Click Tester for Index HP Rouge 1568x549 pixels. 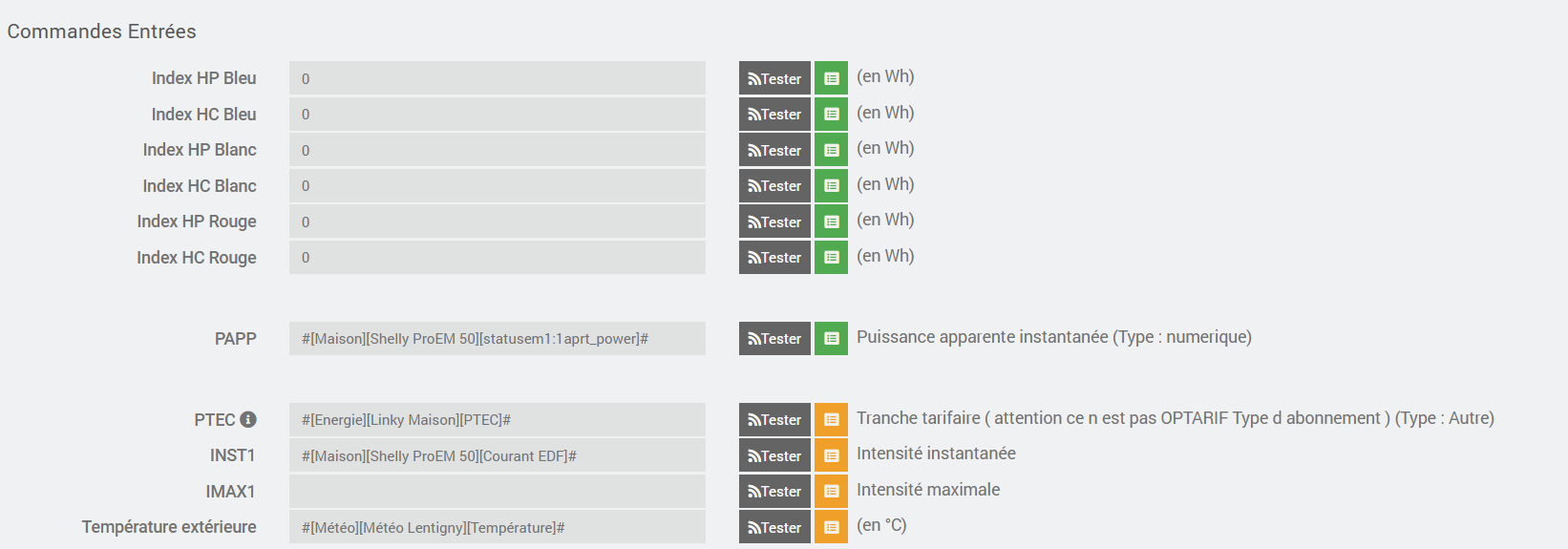click(x=774, y=222)
